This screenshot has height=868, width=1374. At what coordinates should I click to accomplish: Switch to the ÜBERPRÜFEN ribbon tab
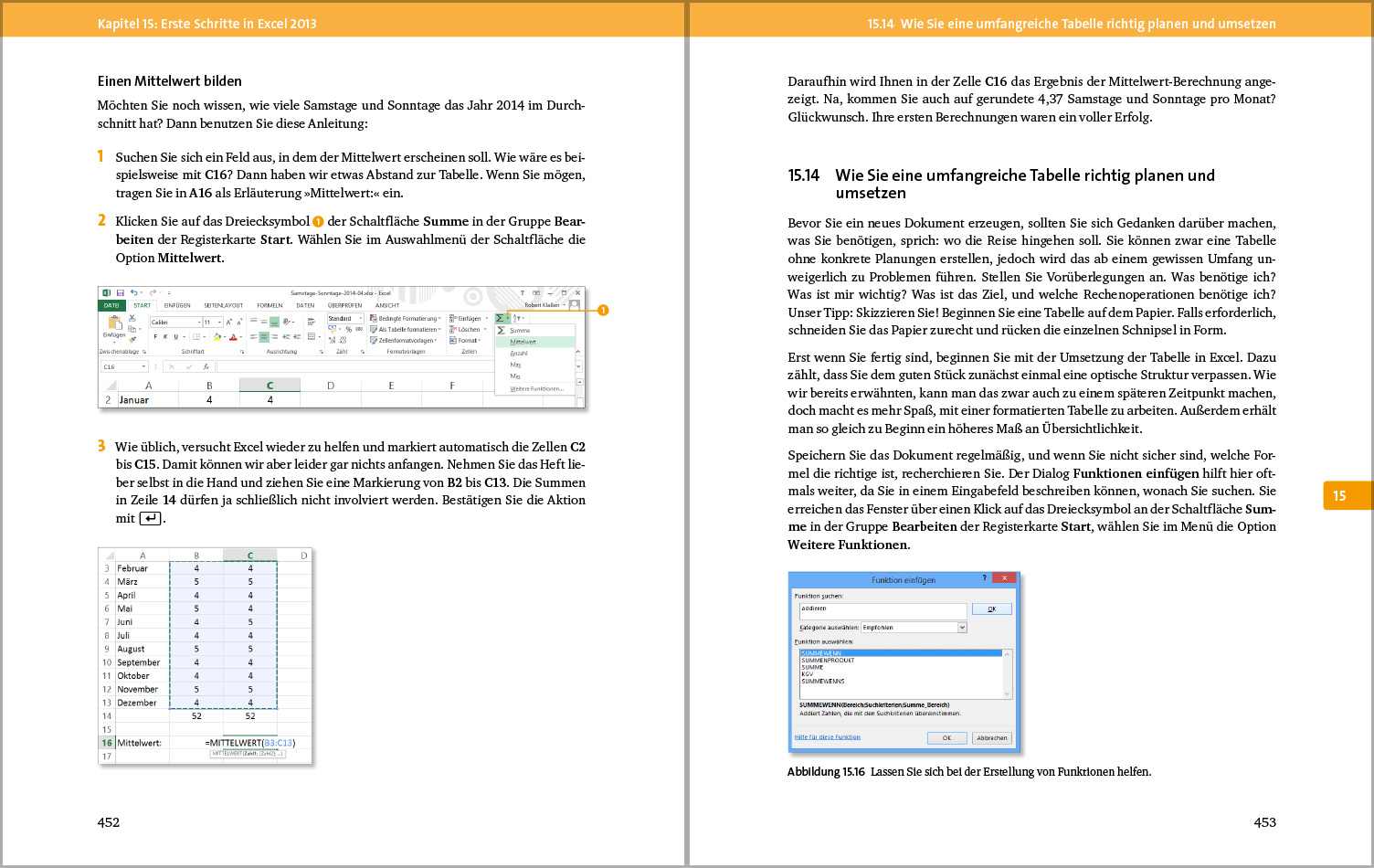tap(345, 306)
